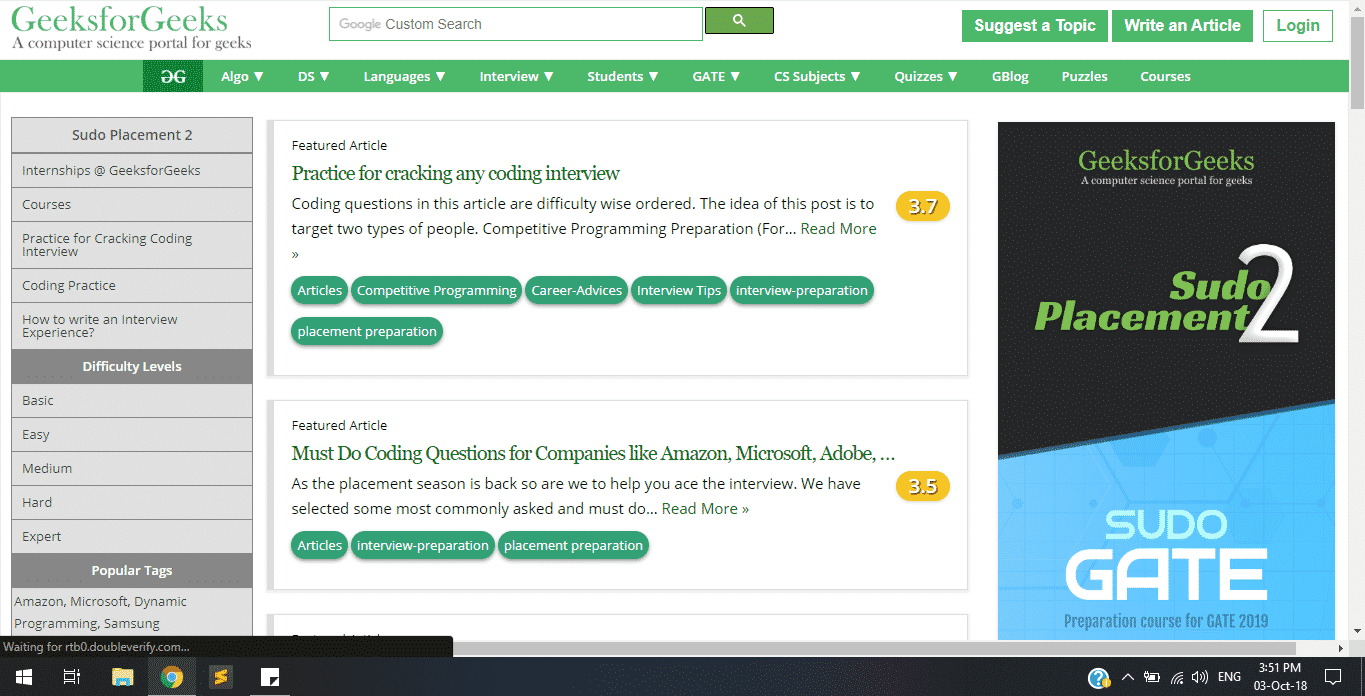This screenshot has width=1365, height=696.
Task: Open the GBlog nav item
Action: point(1010,76)
